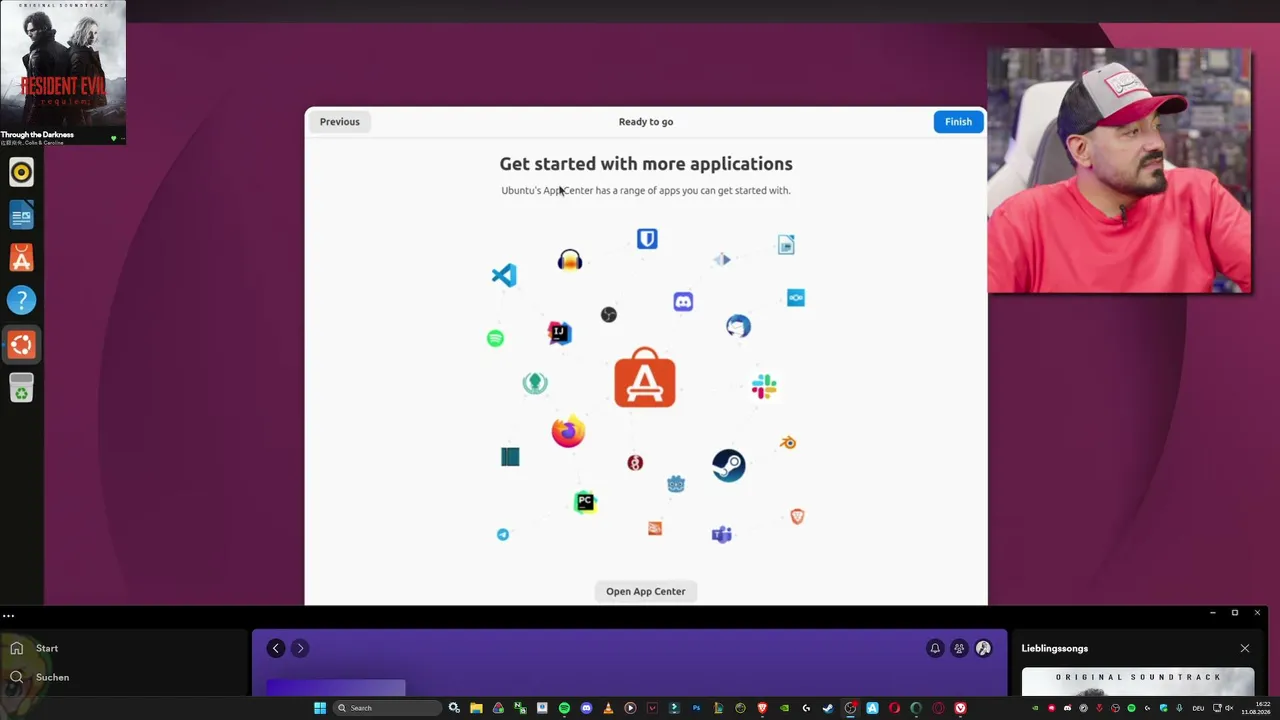The image size is (1280, 720).
Task: Open Spotify notifications bell
Action: 935,648
